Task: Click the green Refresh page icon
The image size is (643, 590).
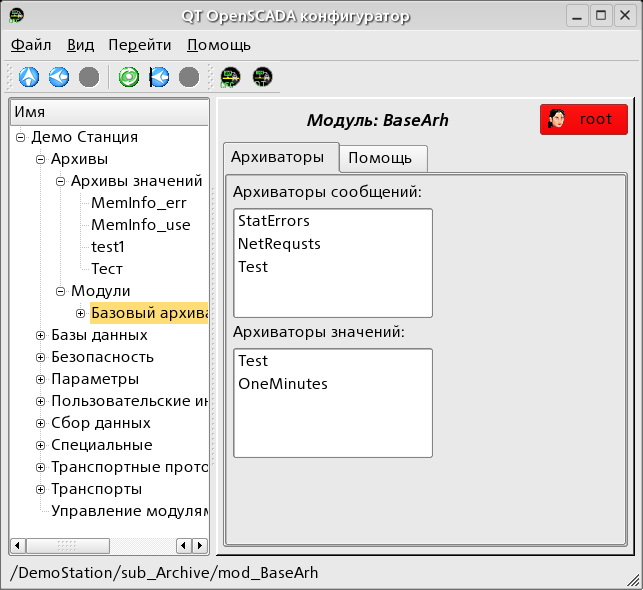Action: pyautogui.click(x=128, y=76)
